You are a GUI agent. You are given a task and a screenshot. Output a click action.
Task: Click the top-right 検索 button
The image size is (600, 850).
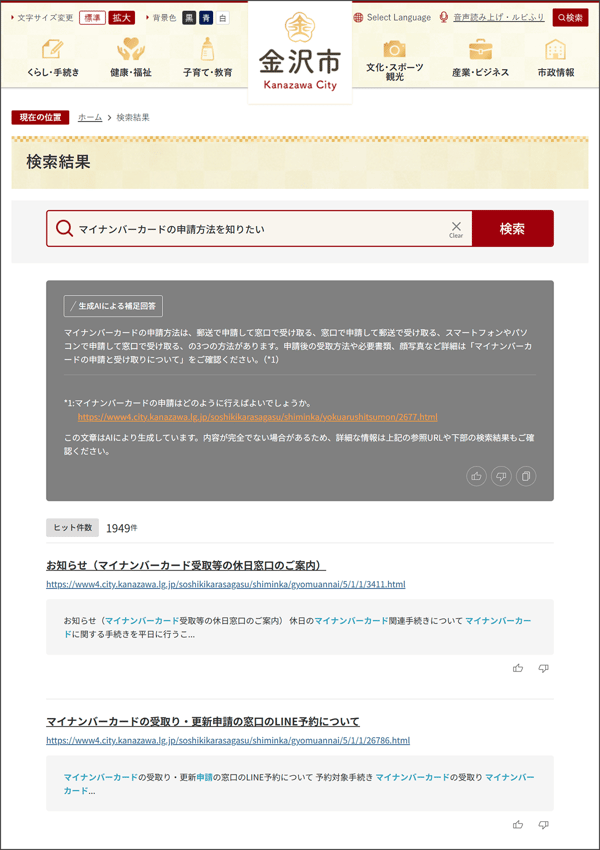point(570,17)
